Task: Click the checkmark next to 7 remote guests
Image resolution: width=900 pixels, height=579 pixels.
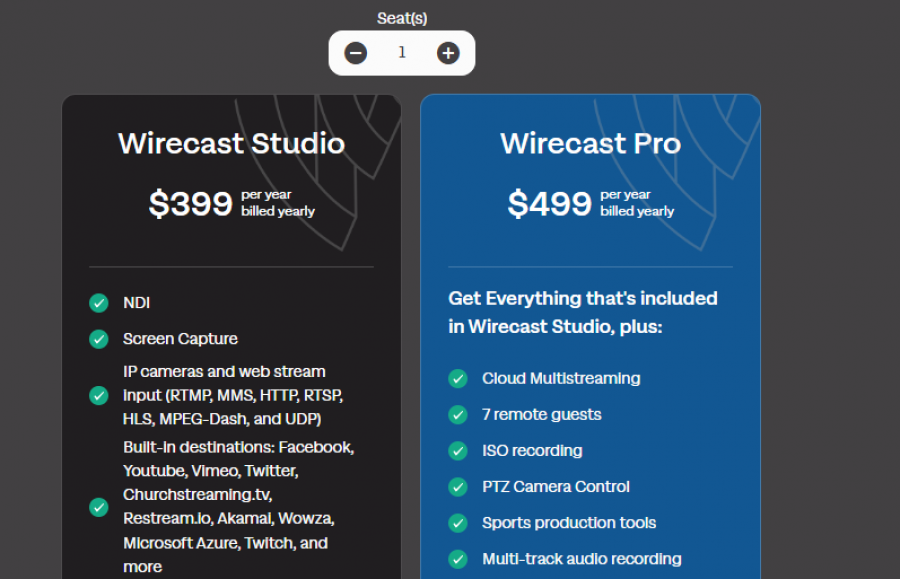Action: [458, 415]
